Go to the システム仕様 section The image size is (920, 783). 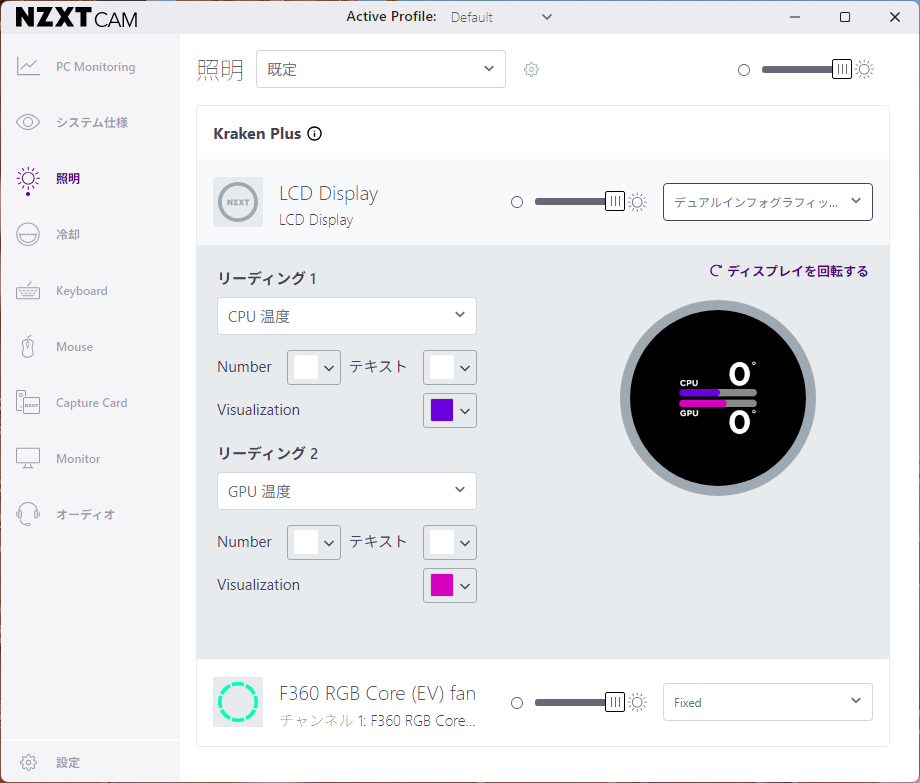pyautogui.click(x=92, y=123)
